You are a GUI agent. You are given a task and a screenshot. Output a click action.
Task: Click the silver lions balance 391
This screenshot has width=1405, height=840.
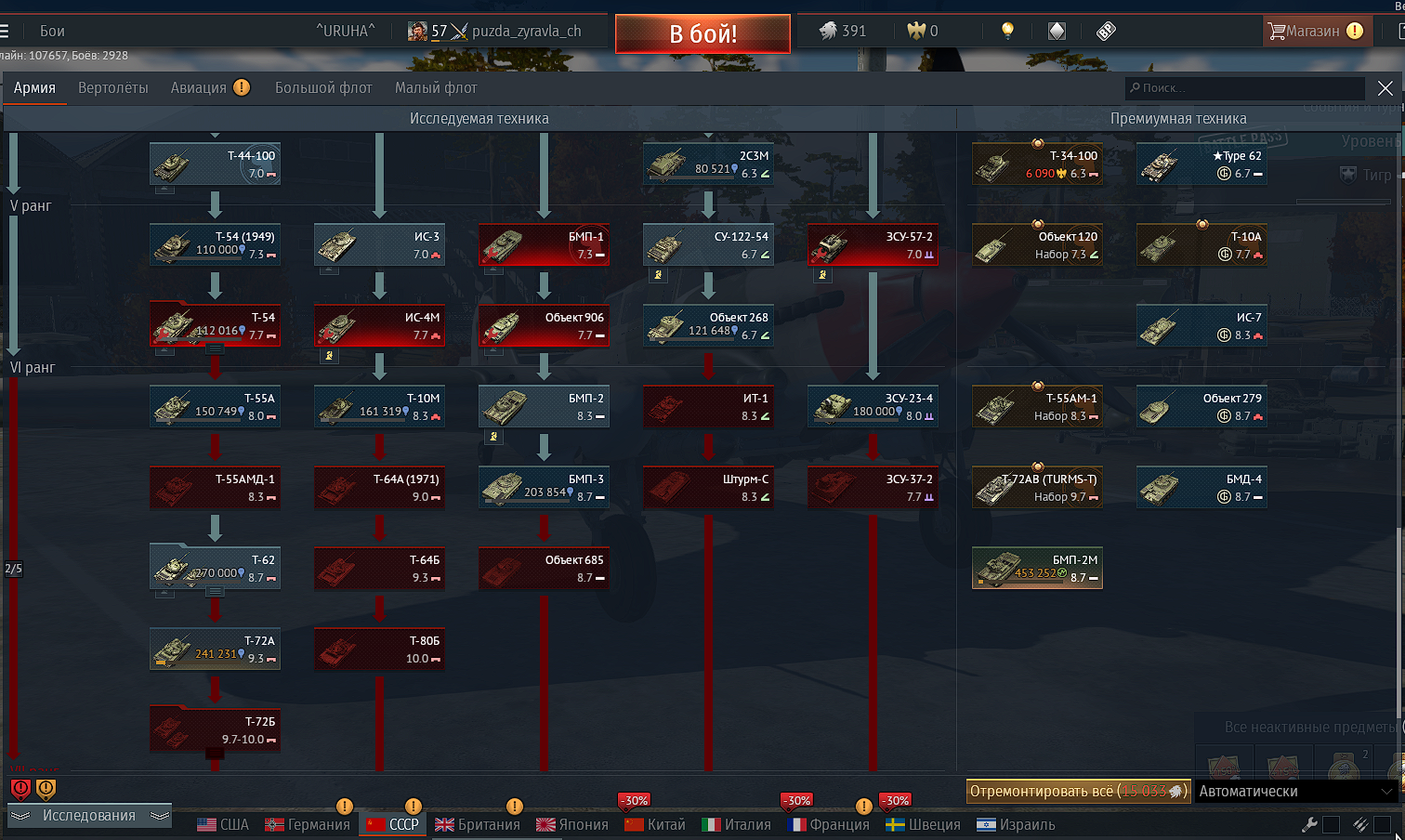pyautogui.click(x=842, y=31)
